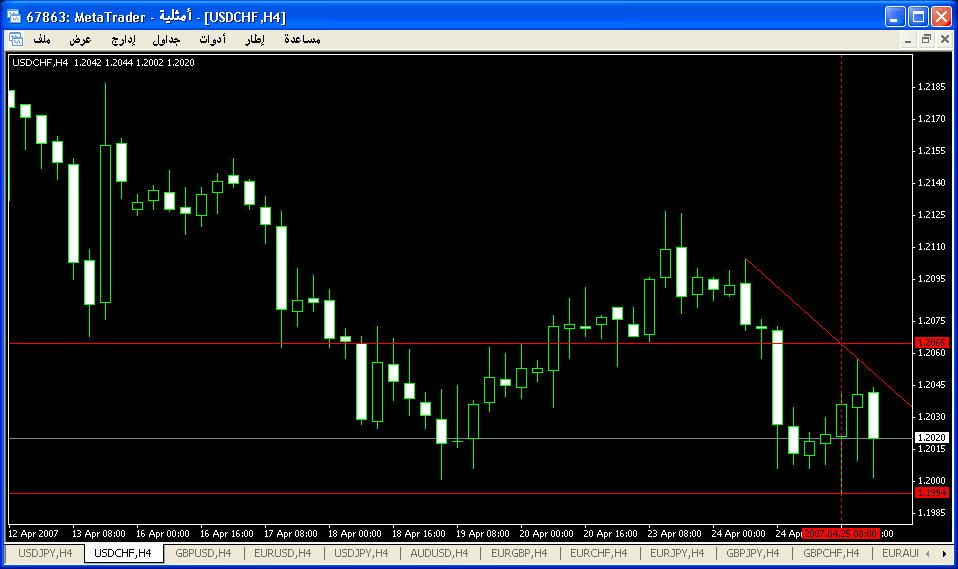This screenshot has height=569, width=958.
Task: Select the USDCHF,H4 chart tab
Action: tap(123, 553)
